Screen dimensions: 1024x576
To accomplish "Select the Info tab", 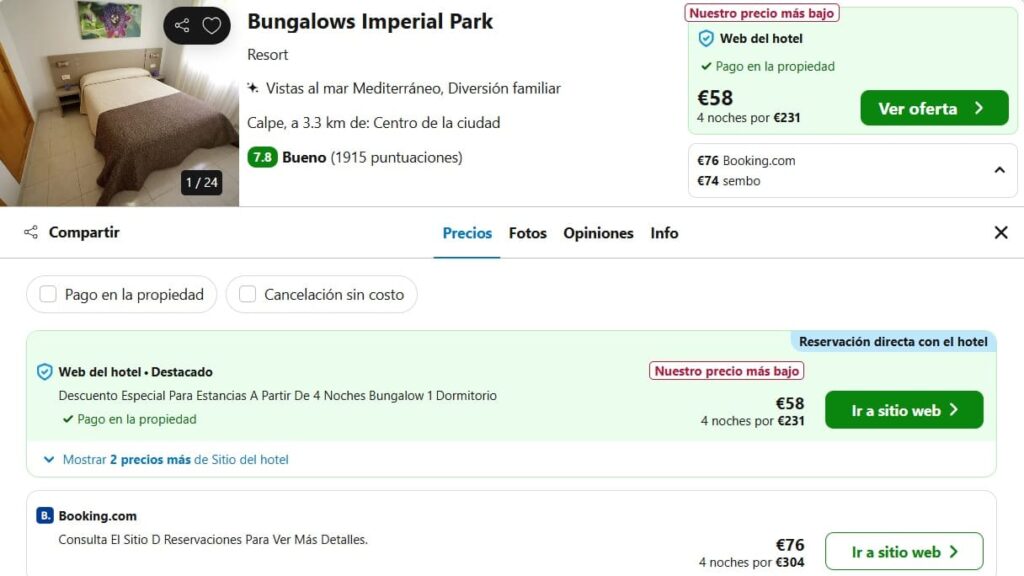I will [x=664, y=233].
